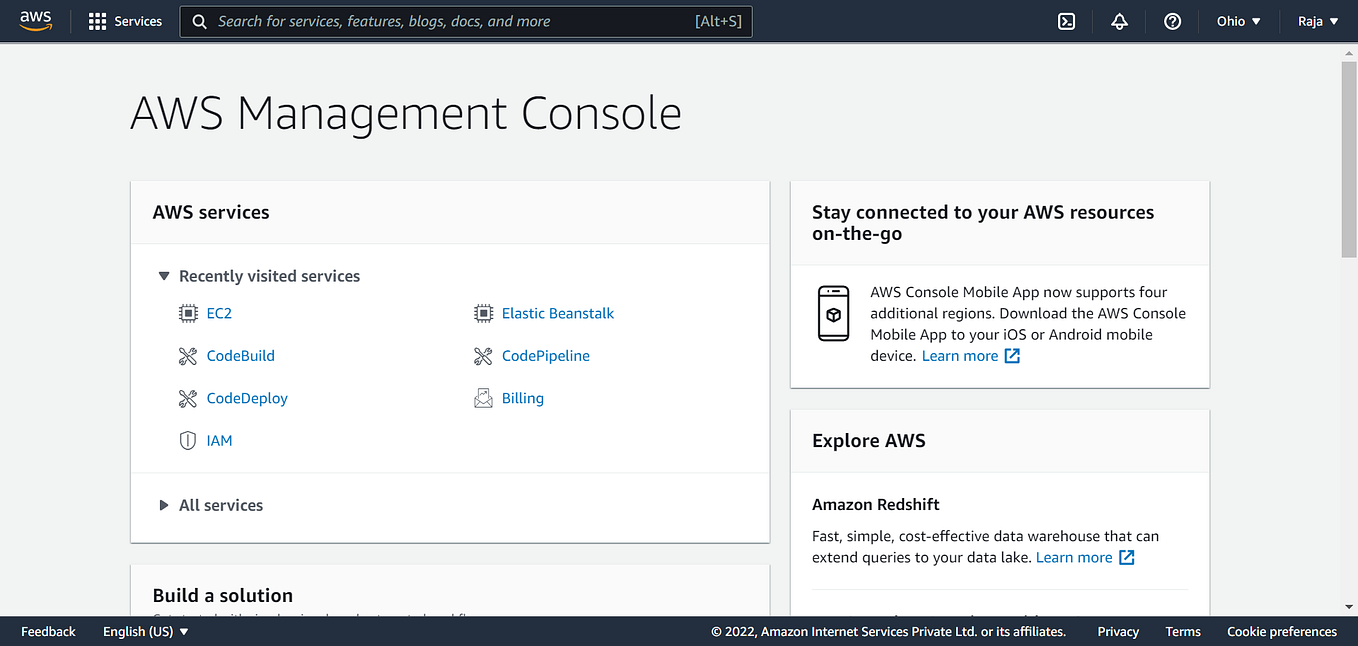Open the CodePipeline service link
This screenshot has height=646, width=1358.
(545, 356)
